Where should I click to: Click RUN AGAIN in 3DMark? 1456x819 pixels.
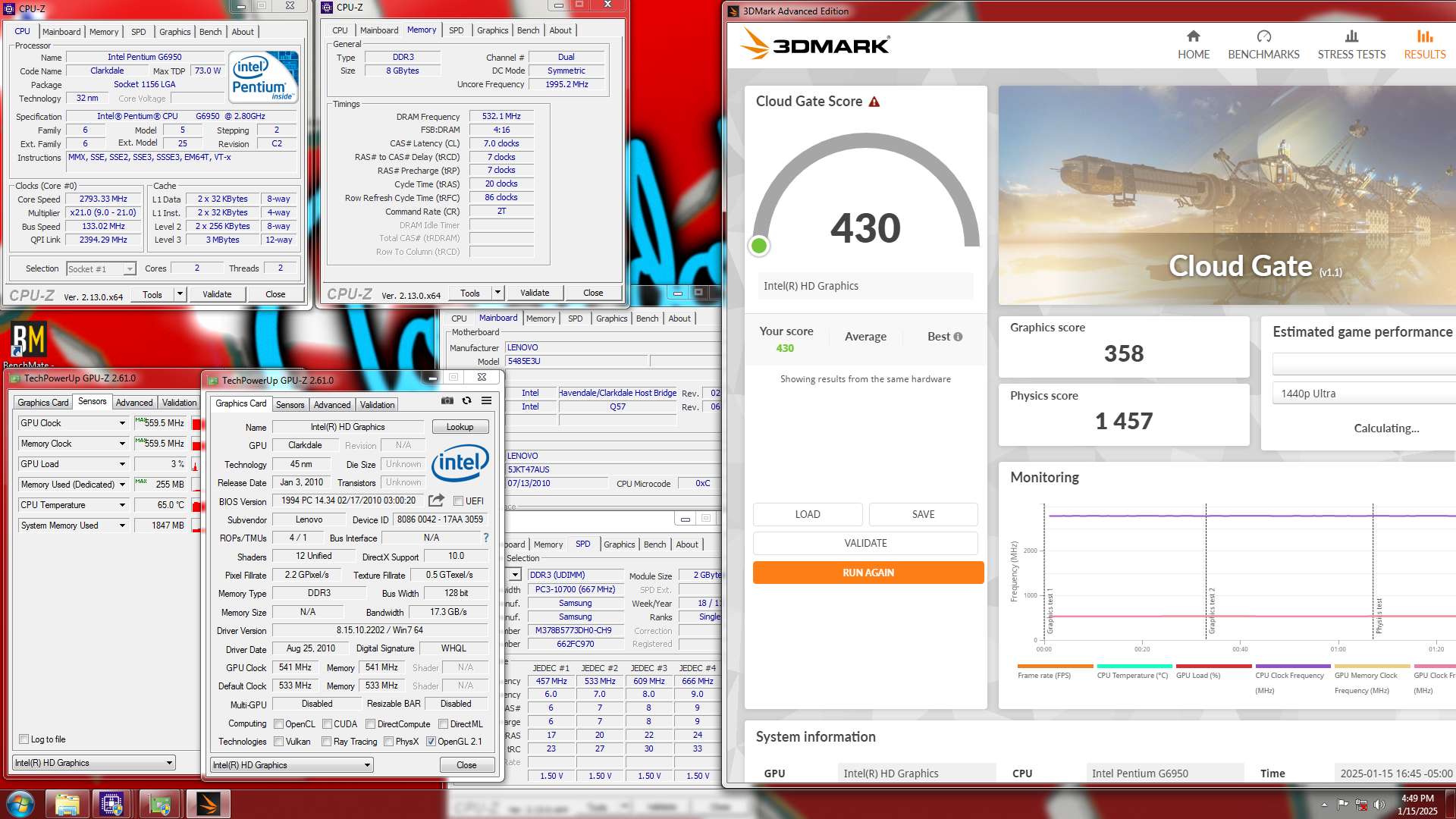[x=868, y=573]
